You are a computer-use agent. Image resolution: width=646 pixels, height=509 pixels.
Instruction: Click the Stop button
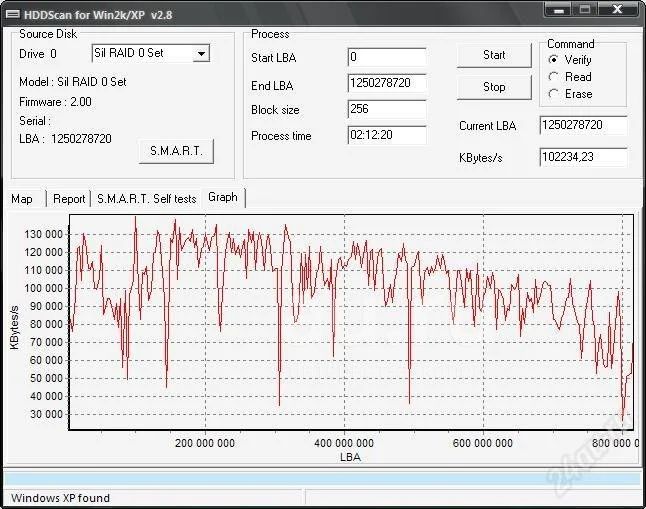[x=494, y=87]
